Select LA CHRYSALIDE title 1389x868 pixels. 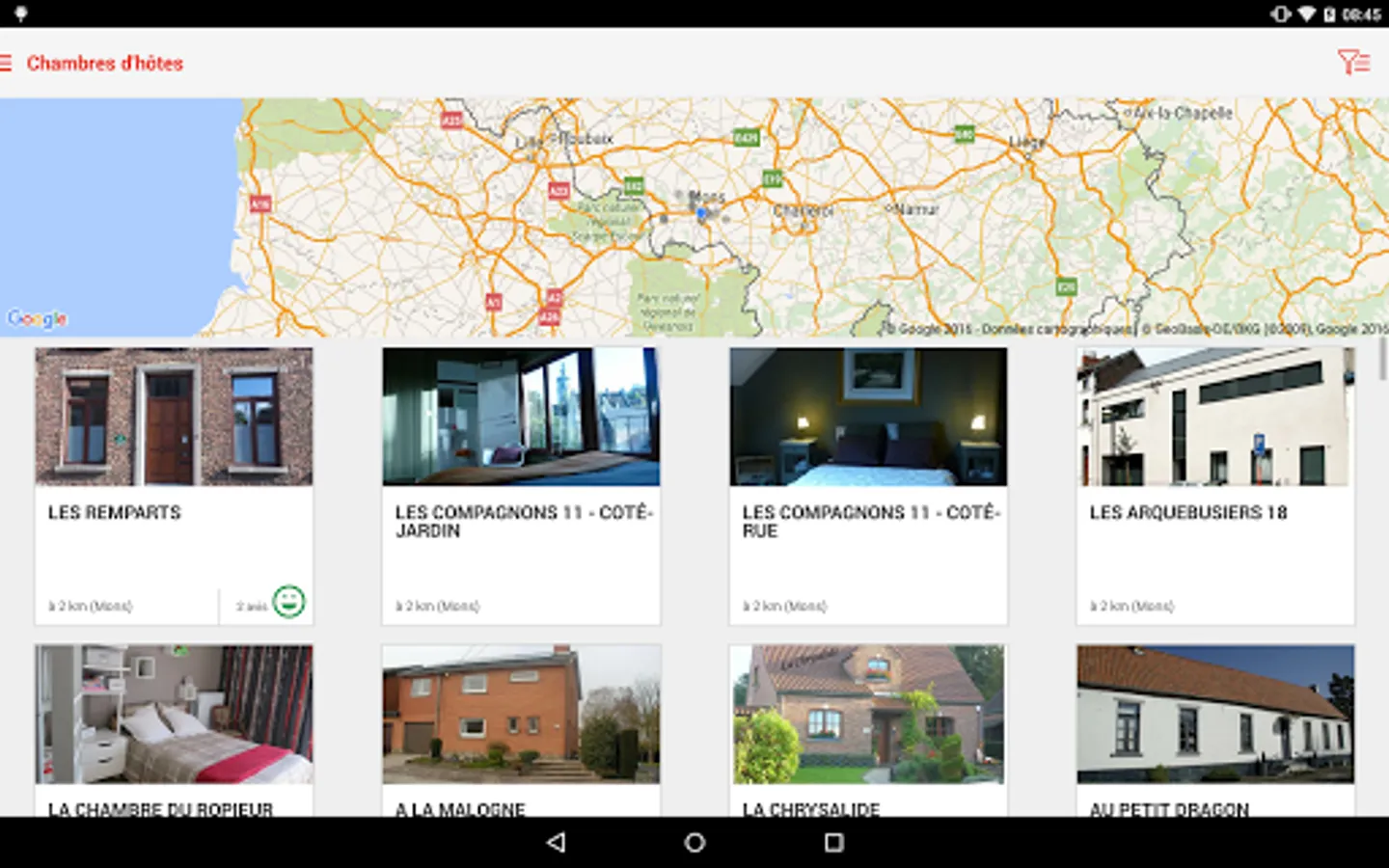[811, 809]
